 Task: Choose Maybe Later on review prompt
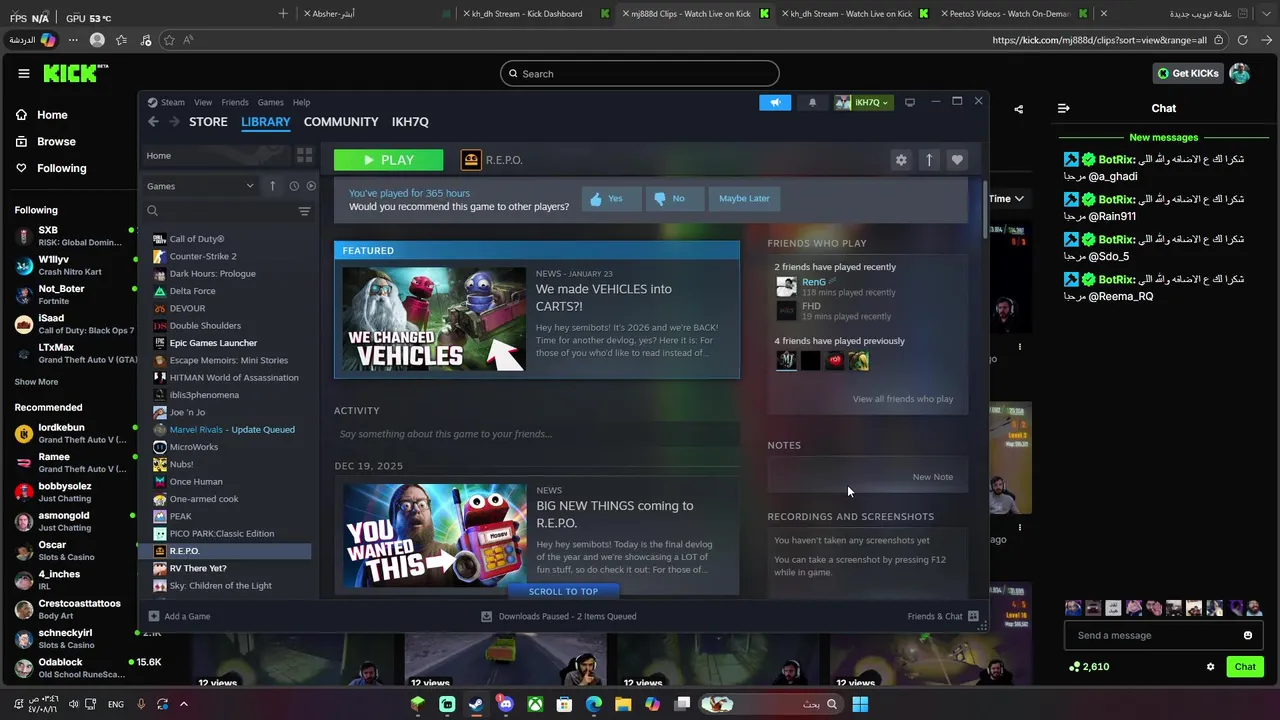click(x=745, y=198)
